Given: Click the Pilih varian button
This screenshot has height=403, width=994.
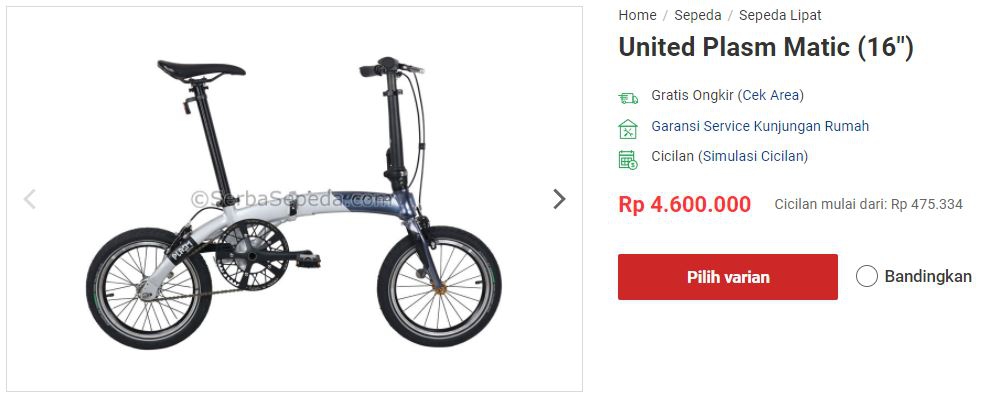Looking at the screenshot, I should tap(728, 277).
